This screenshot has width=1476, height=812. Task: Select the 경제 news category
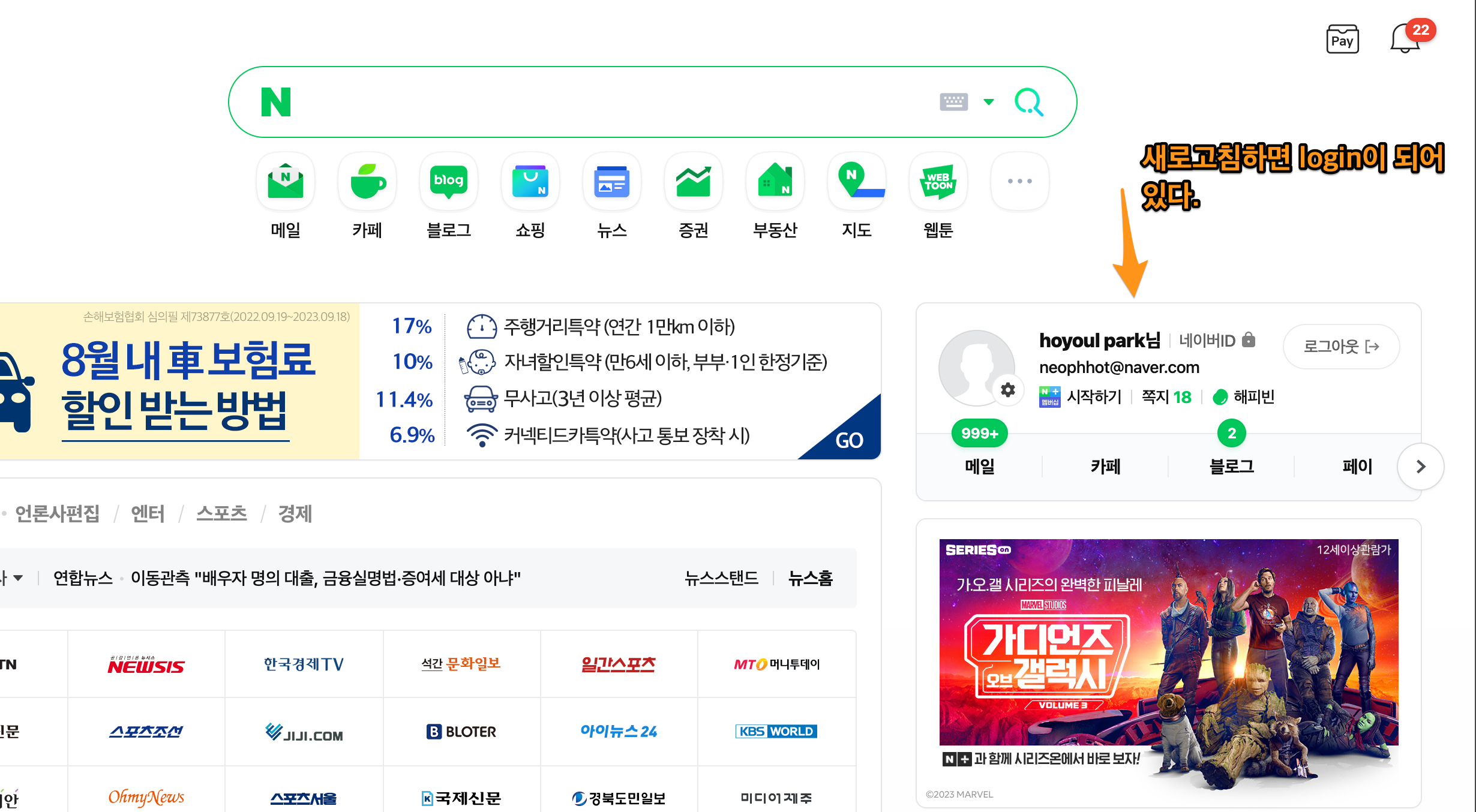tap(295, 514)
